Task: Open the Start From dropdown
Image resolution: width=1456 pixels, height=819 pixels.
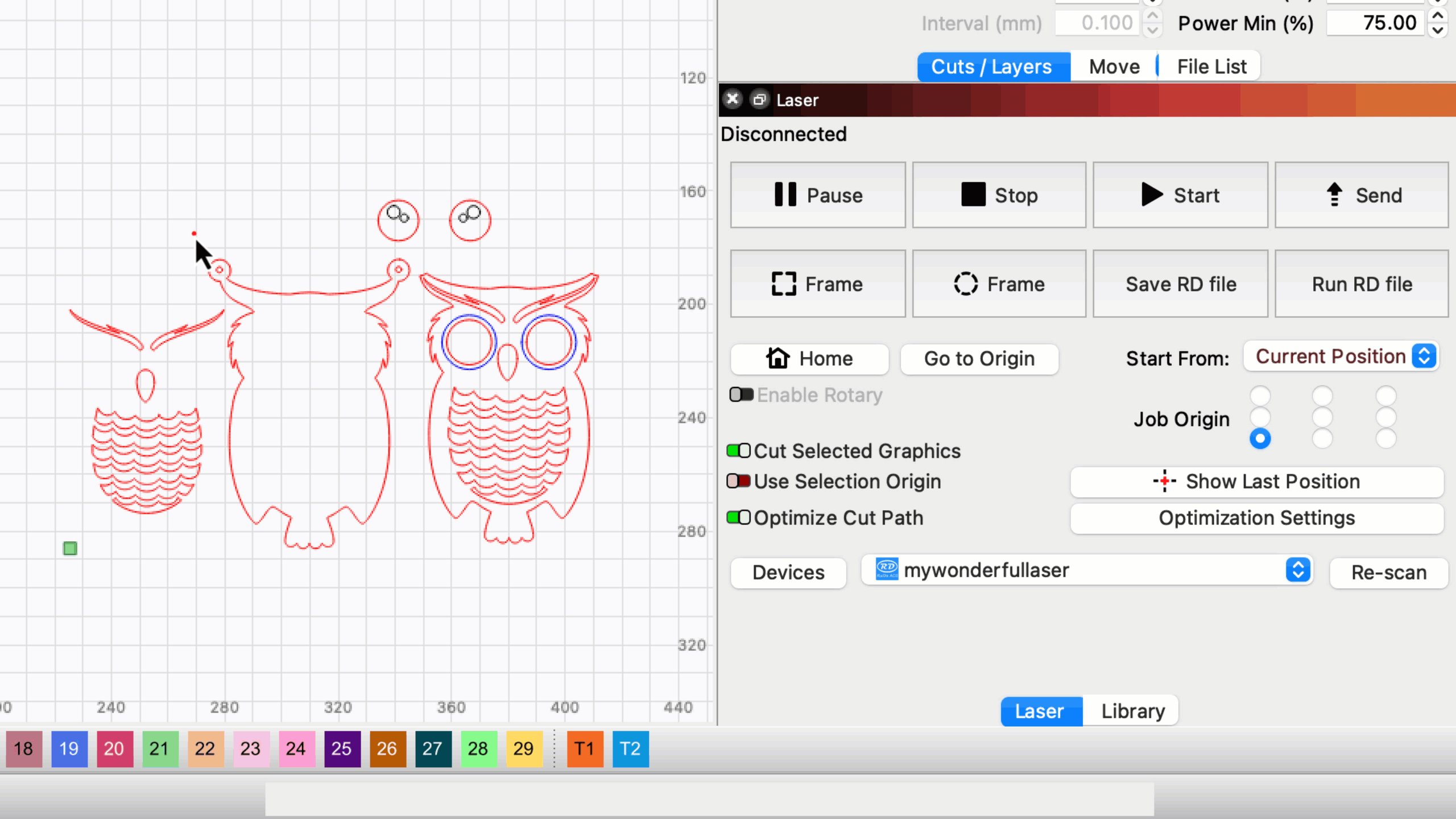Action: coord(1341,357)
